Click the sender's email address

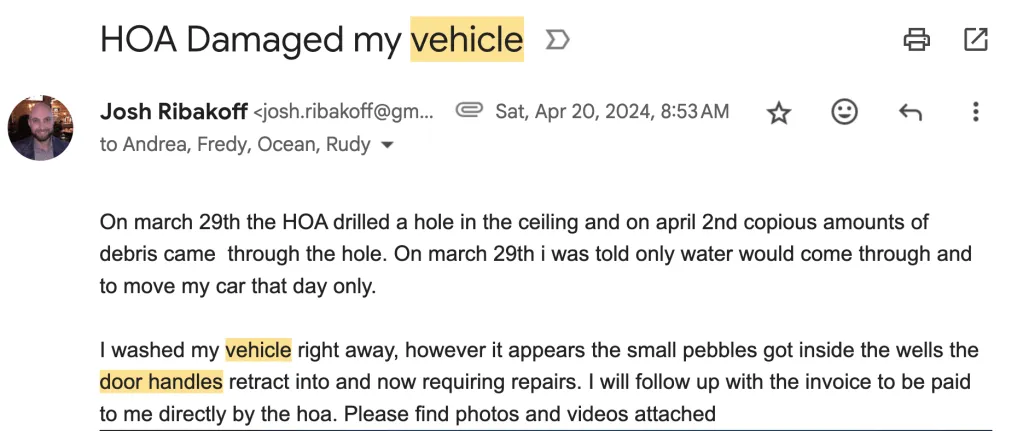coord(346,112)
